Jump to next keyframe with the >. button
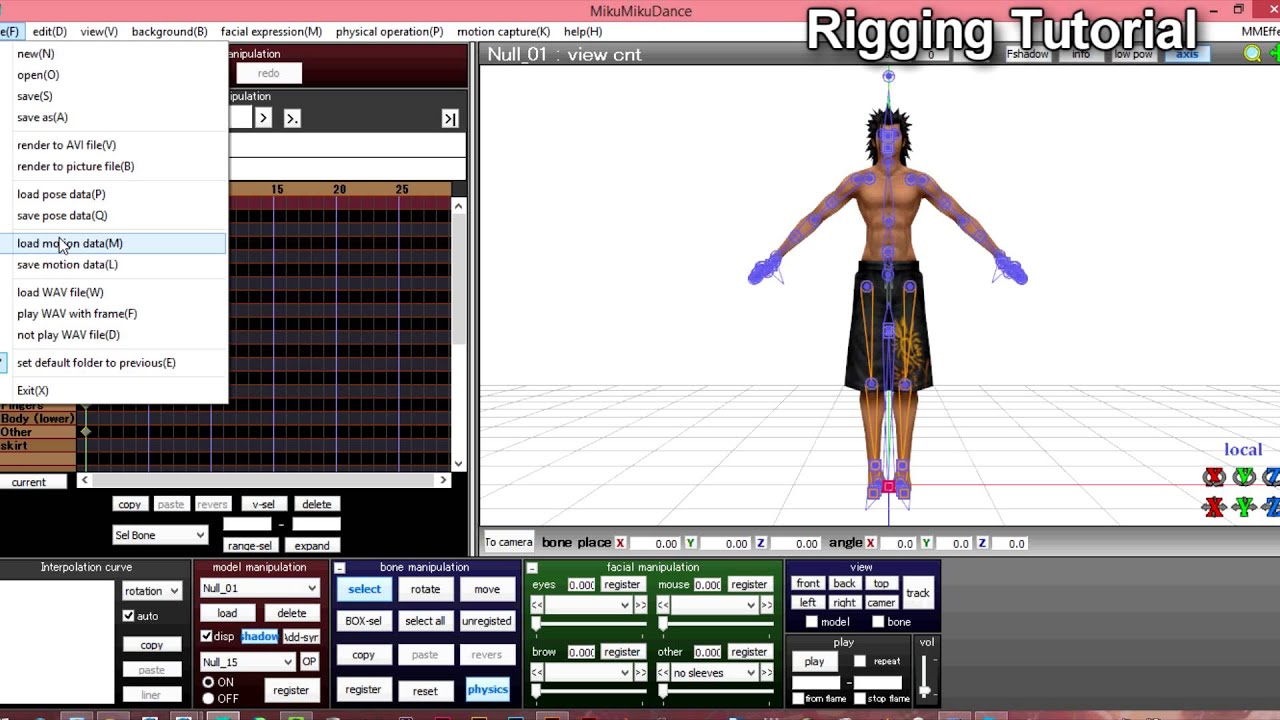Screen dimensions: 1280x720 [292, 118]
